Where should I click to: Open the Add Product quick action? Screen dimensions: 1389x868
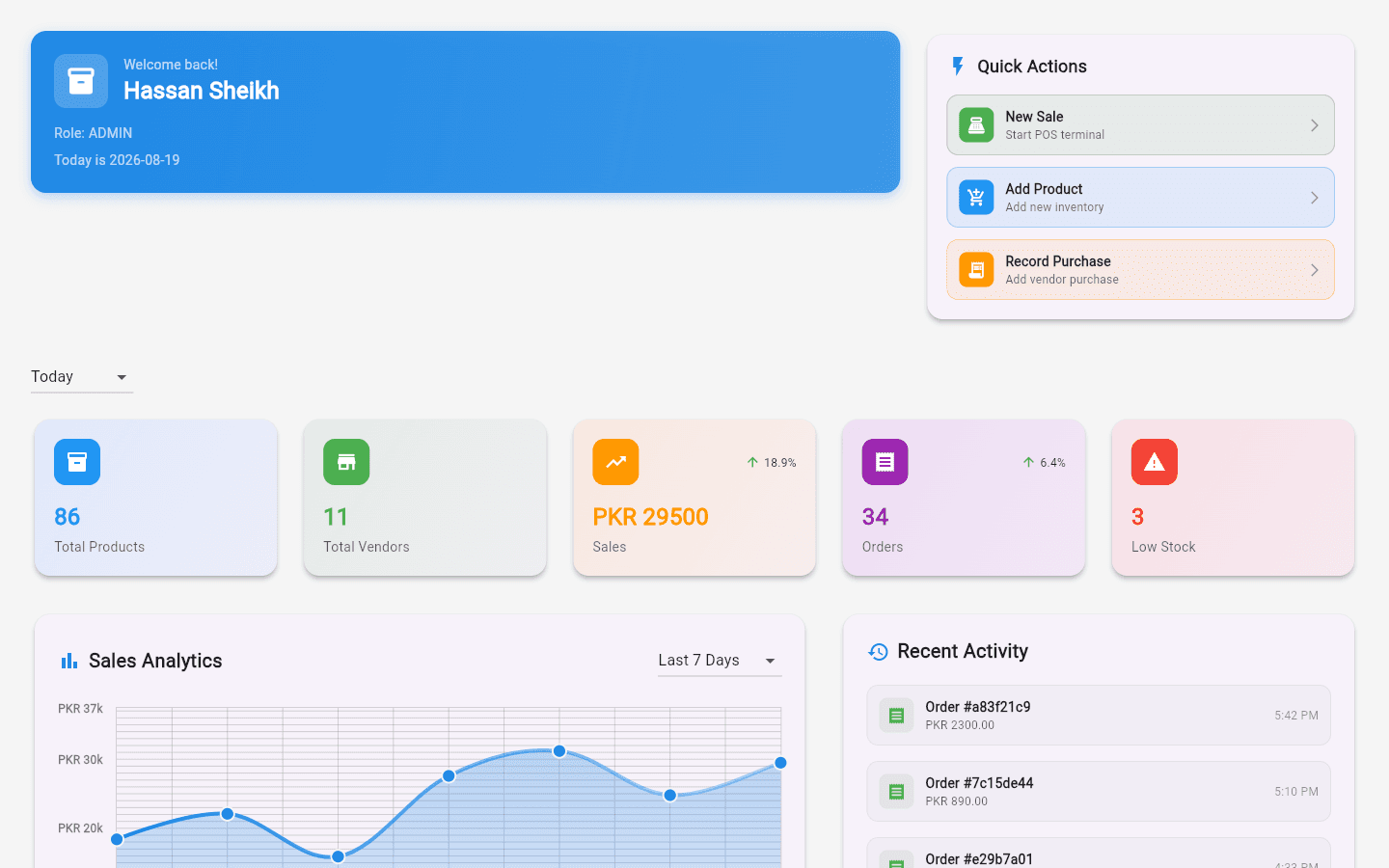(1140, 198)
